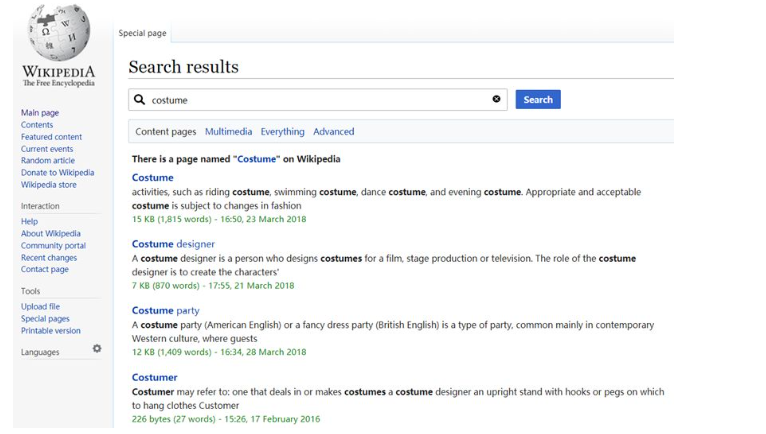The image size is (766, 434).
Task: Open the Printable version link
Action: (51, 330)
